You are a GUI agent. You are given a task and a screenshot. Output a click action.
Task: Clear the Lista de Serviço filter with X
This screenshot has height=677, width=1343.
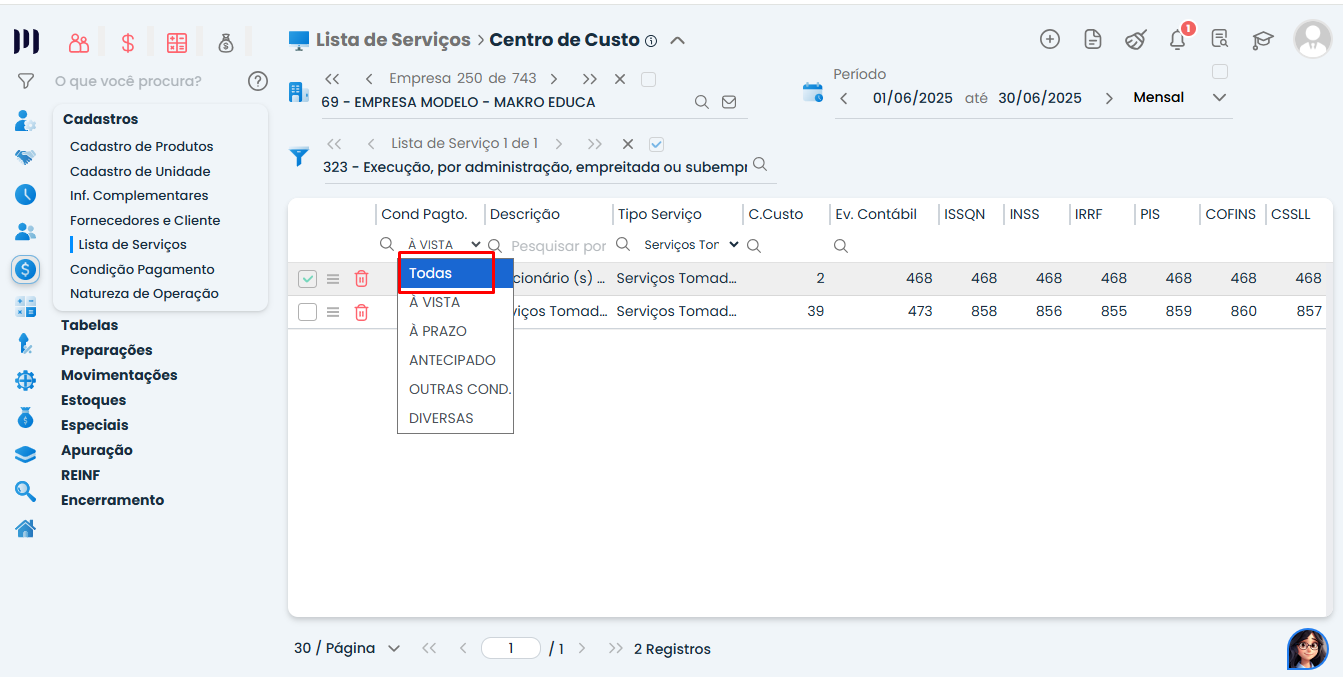[x=628, y=144]
